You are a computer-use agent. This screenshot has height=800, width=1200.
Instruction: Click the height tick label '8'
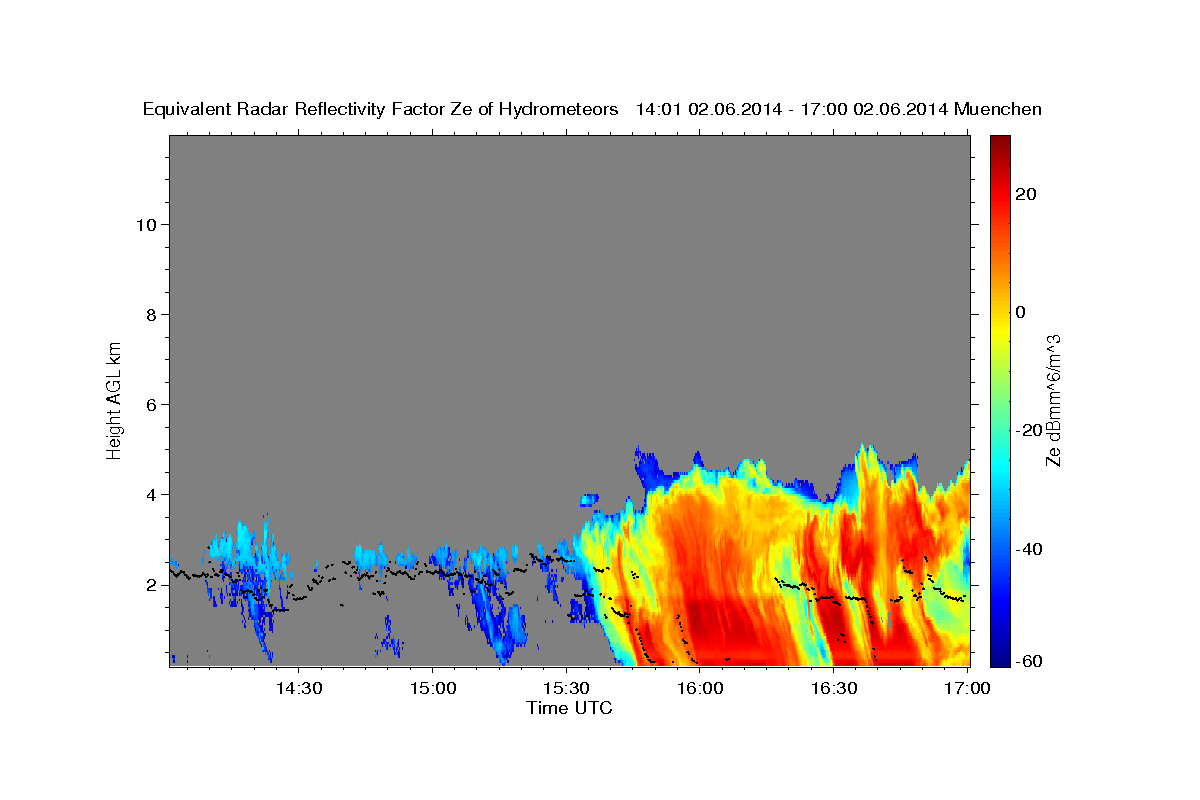point(152,314)
